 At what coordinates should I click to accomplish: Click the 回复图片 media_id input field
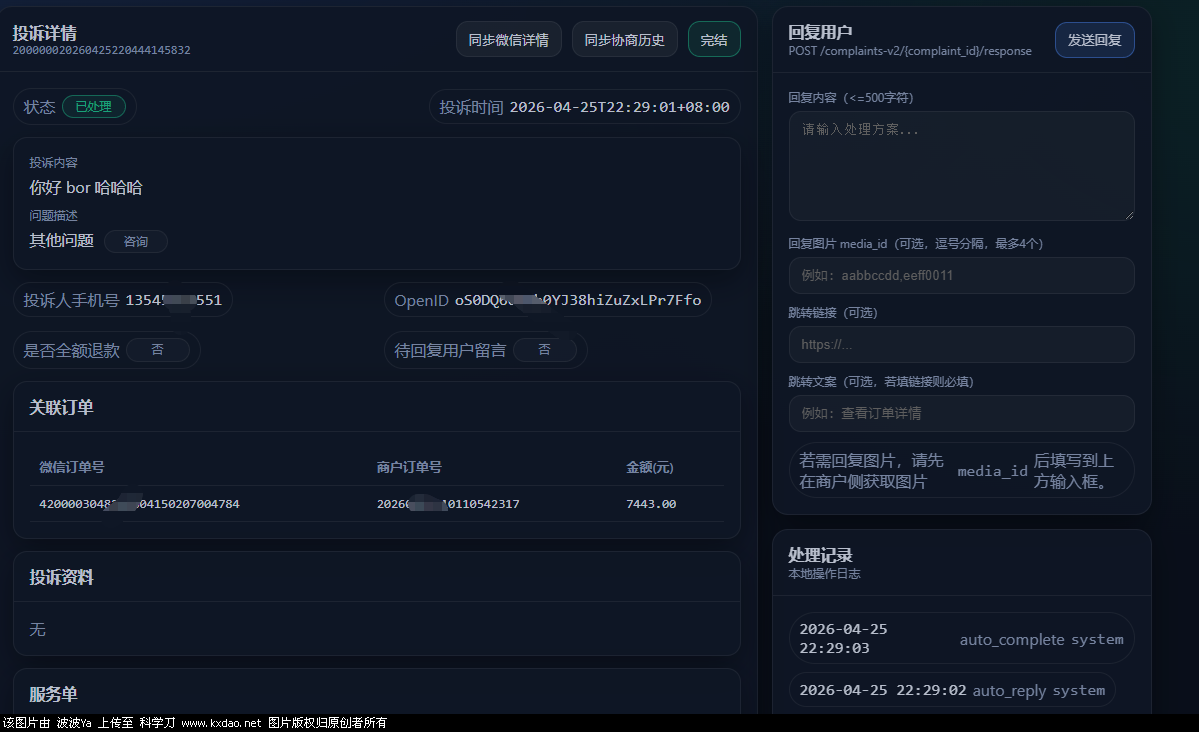pyautogui.click(x=961, y=275)
